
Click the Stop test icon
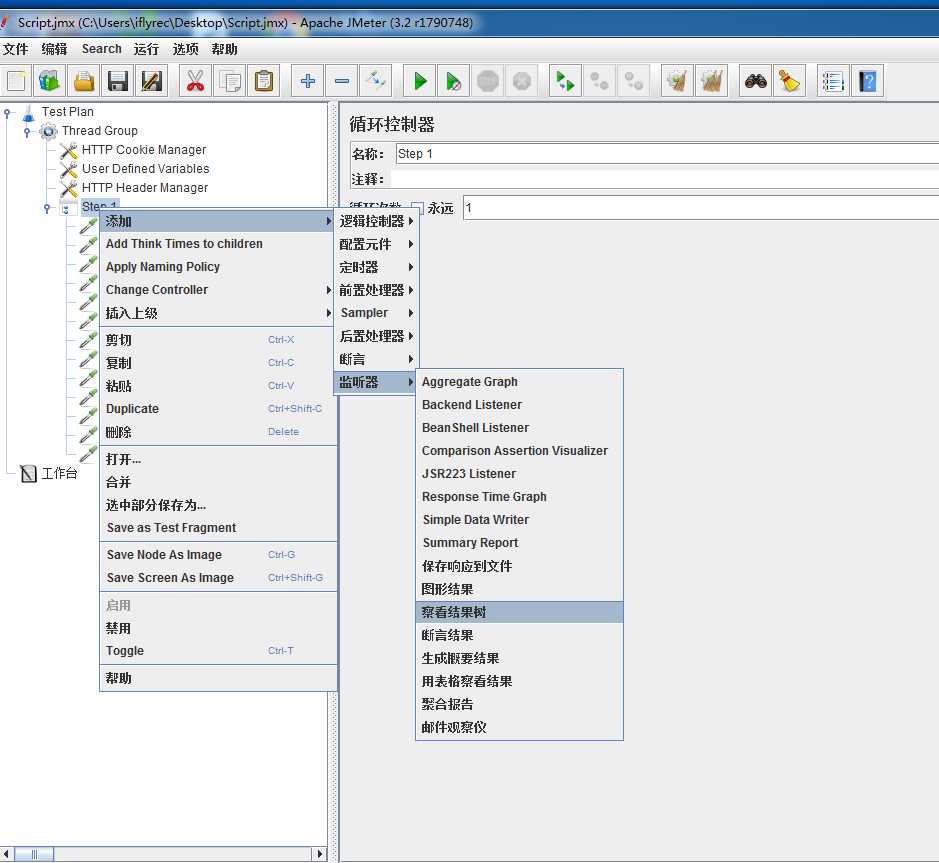click(x=487, y=81)
